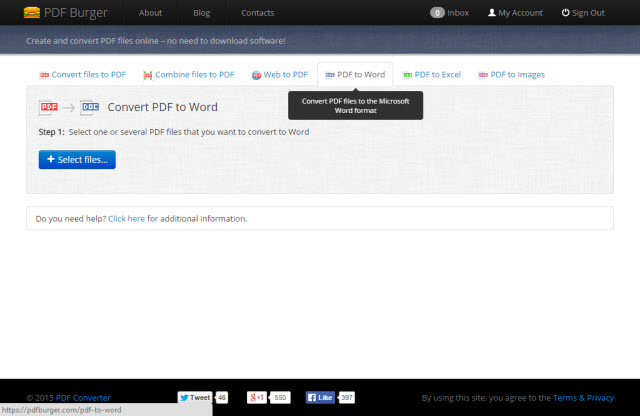Click the green icon on PDF to Excel tab
The image size is (640, 416).
click(x=407, y=75)
